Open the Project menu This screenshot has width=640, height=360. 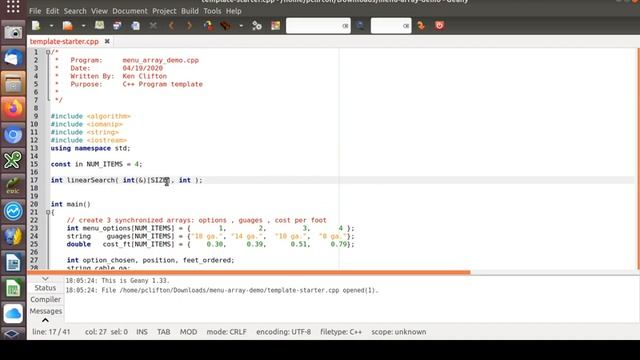[x=164, y=11]
